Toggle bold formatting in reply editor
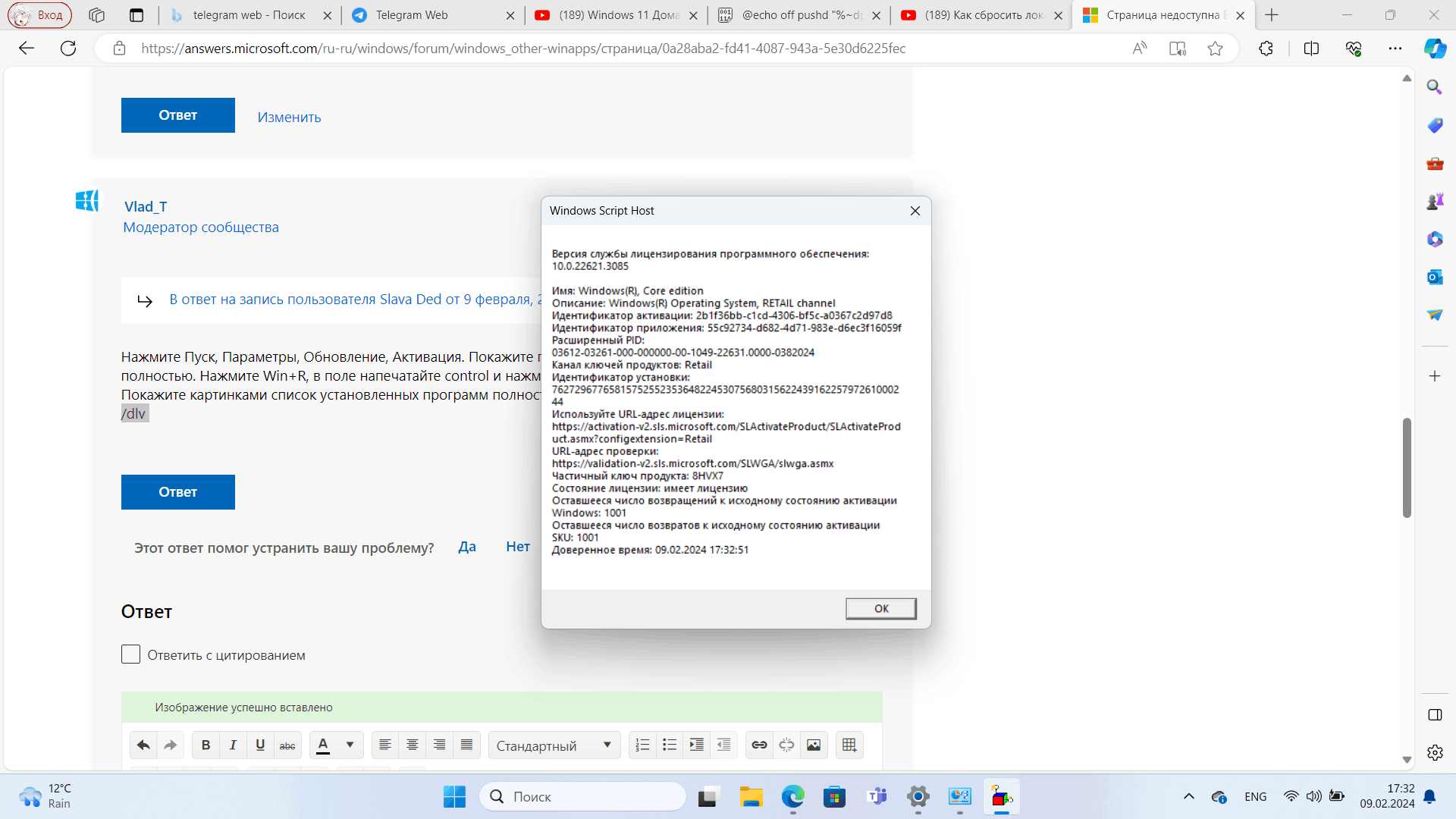The width and height of the screenshot is (1456, 819). [x=206, y=745]
